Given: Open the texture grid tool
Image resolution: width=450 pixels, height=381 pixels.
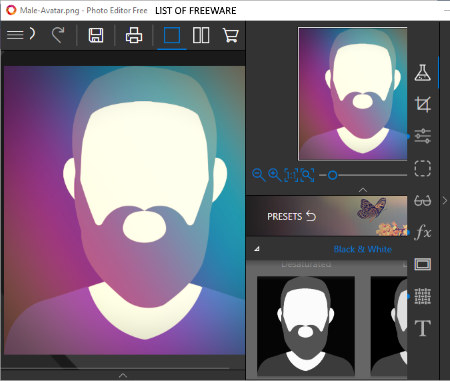Looking at the screenshot, I should click(x=423, y=296).
